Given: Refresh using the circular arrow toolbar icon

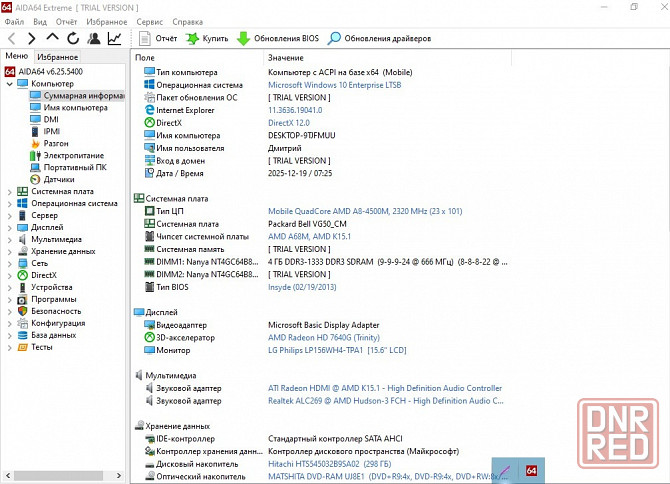Looking at the screenshot, I should click(x=73, y=38).
